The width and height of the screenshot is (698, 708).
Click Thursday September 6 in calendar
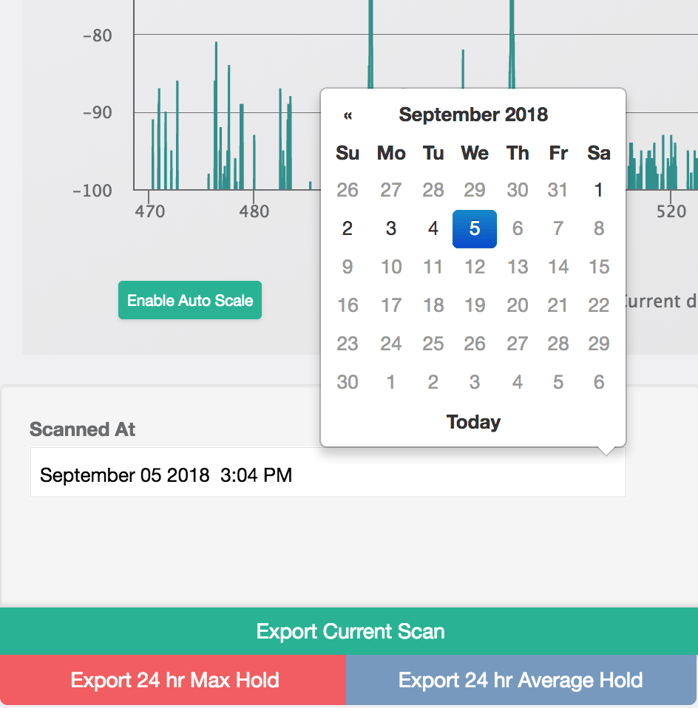pos(517,228)
